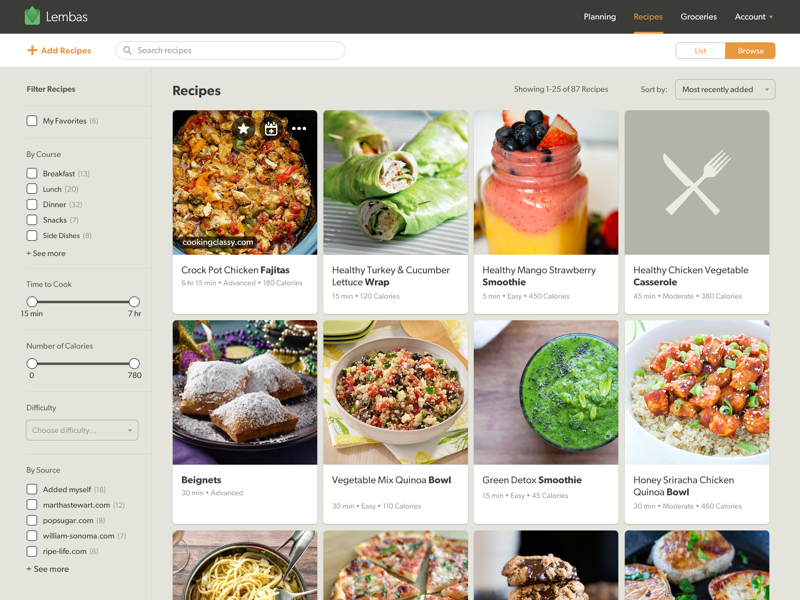
Task: Open the spaghetti pot recipe photo
Action: point(245,565)
